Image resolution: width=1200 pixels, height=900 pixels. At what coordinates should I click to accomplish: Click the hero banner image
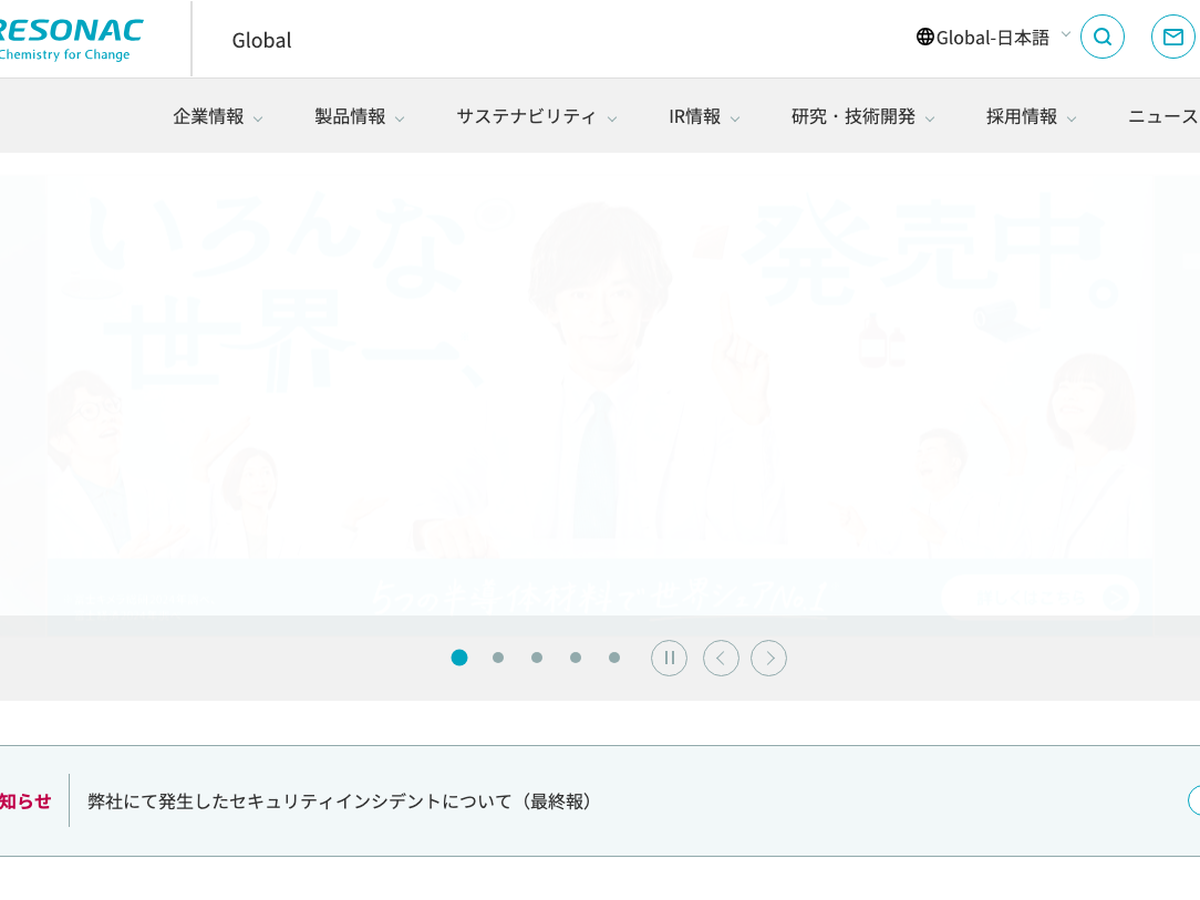click(x=600, y=395)
